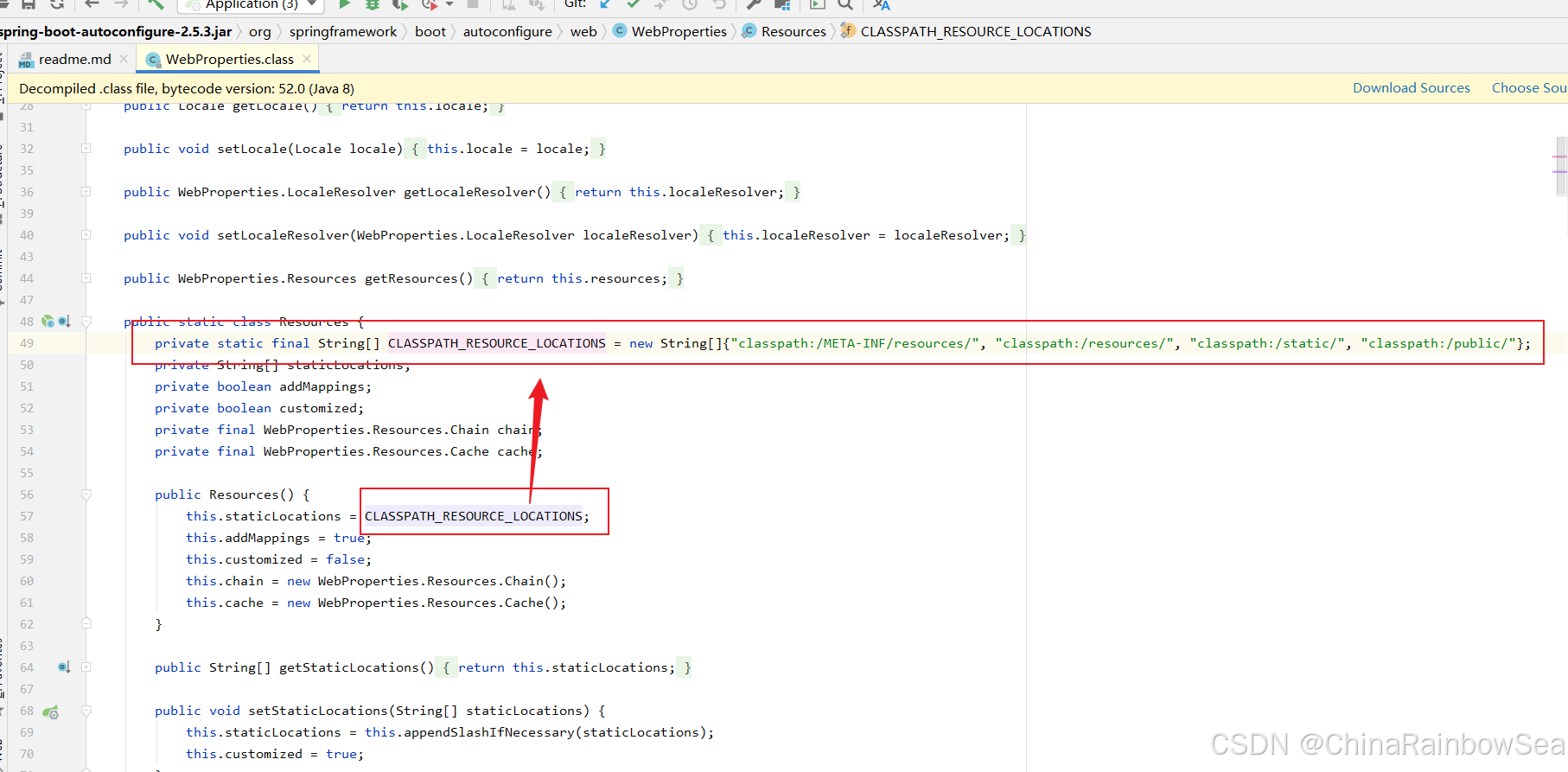The height and width of the screenshot is (772, 1568).
Task: Switch to the readme.md tab
Action: pyautogui.click(x=74, y=59)
